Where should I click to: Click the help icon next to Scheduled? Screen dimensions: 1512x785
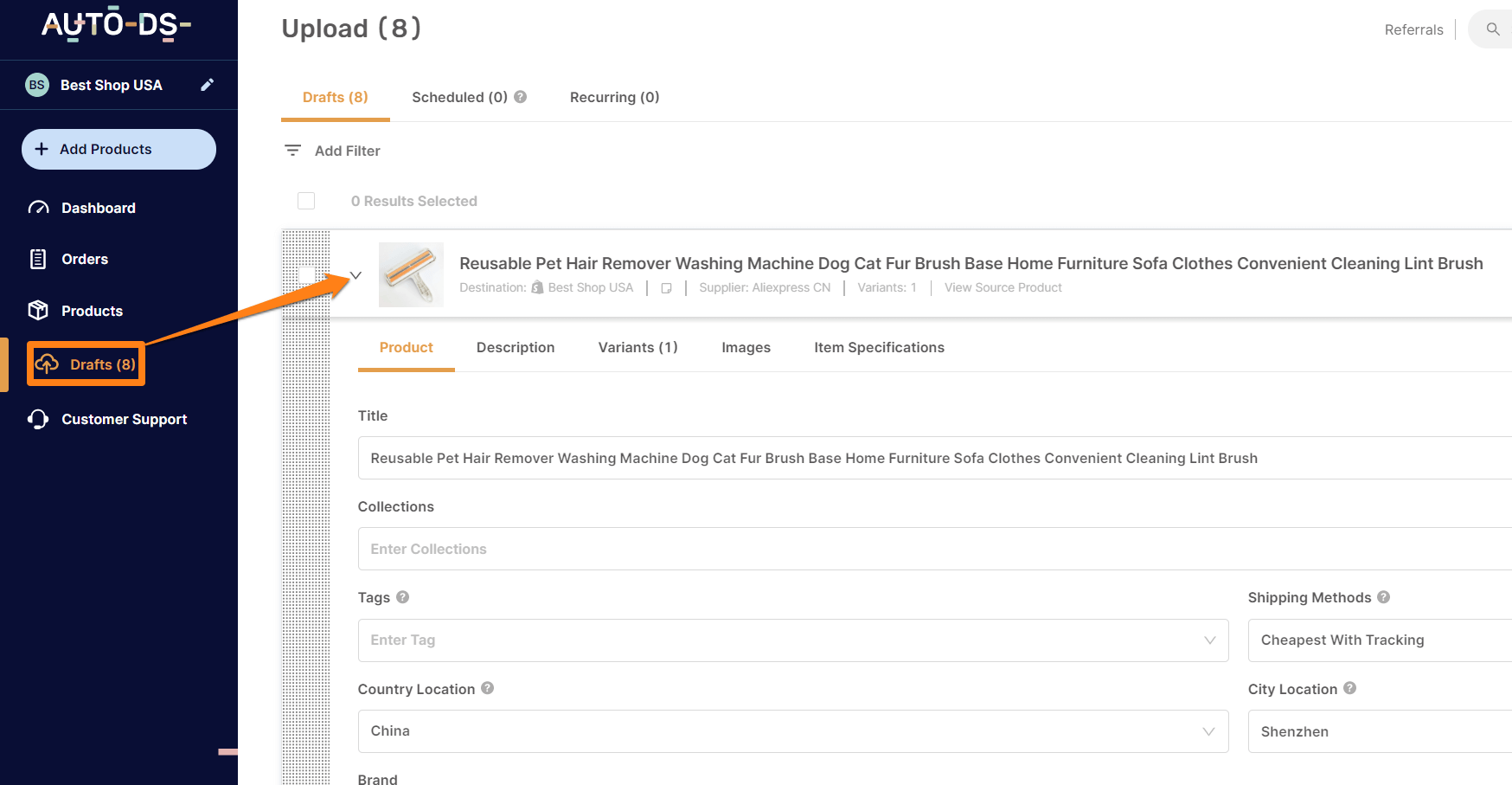521,97
